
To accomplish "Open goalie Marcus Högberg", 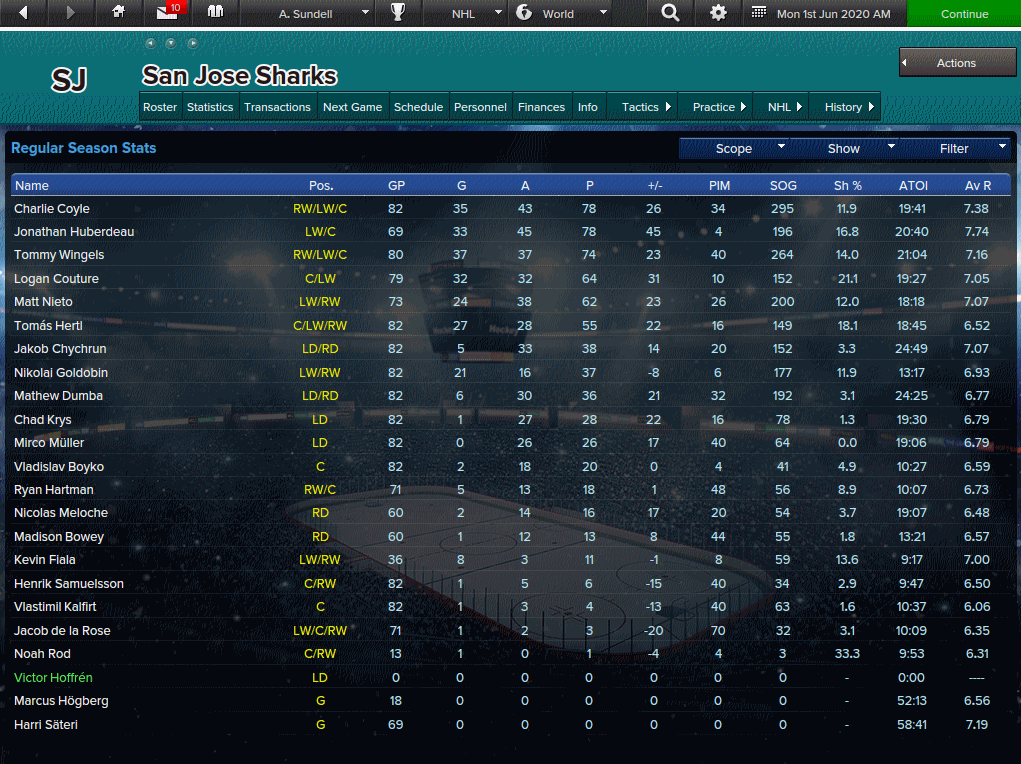I will (x=61, y=701).
